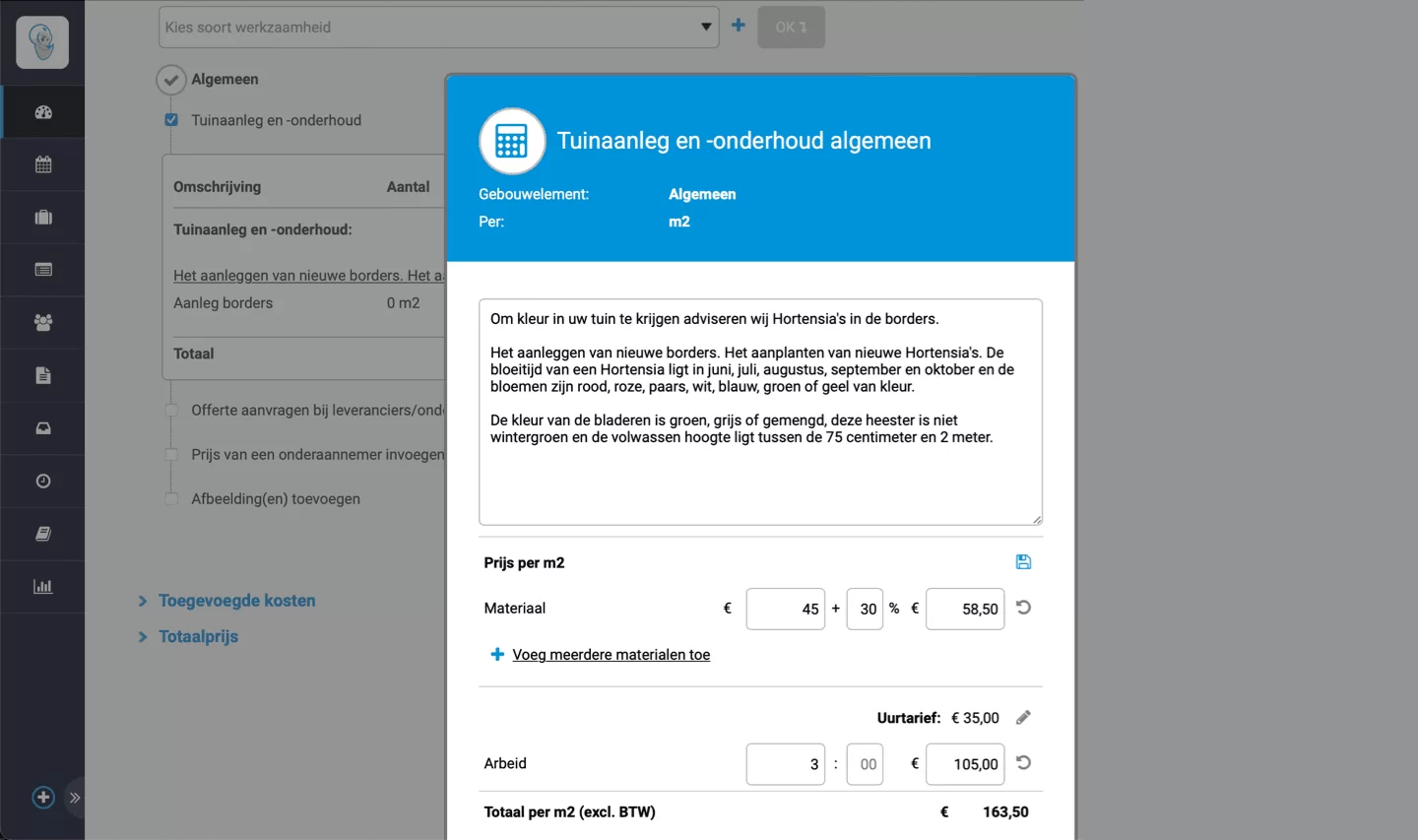Open the users group icon in sidebar
This screenshot has width=1418, height=840.
click(43, 323)
